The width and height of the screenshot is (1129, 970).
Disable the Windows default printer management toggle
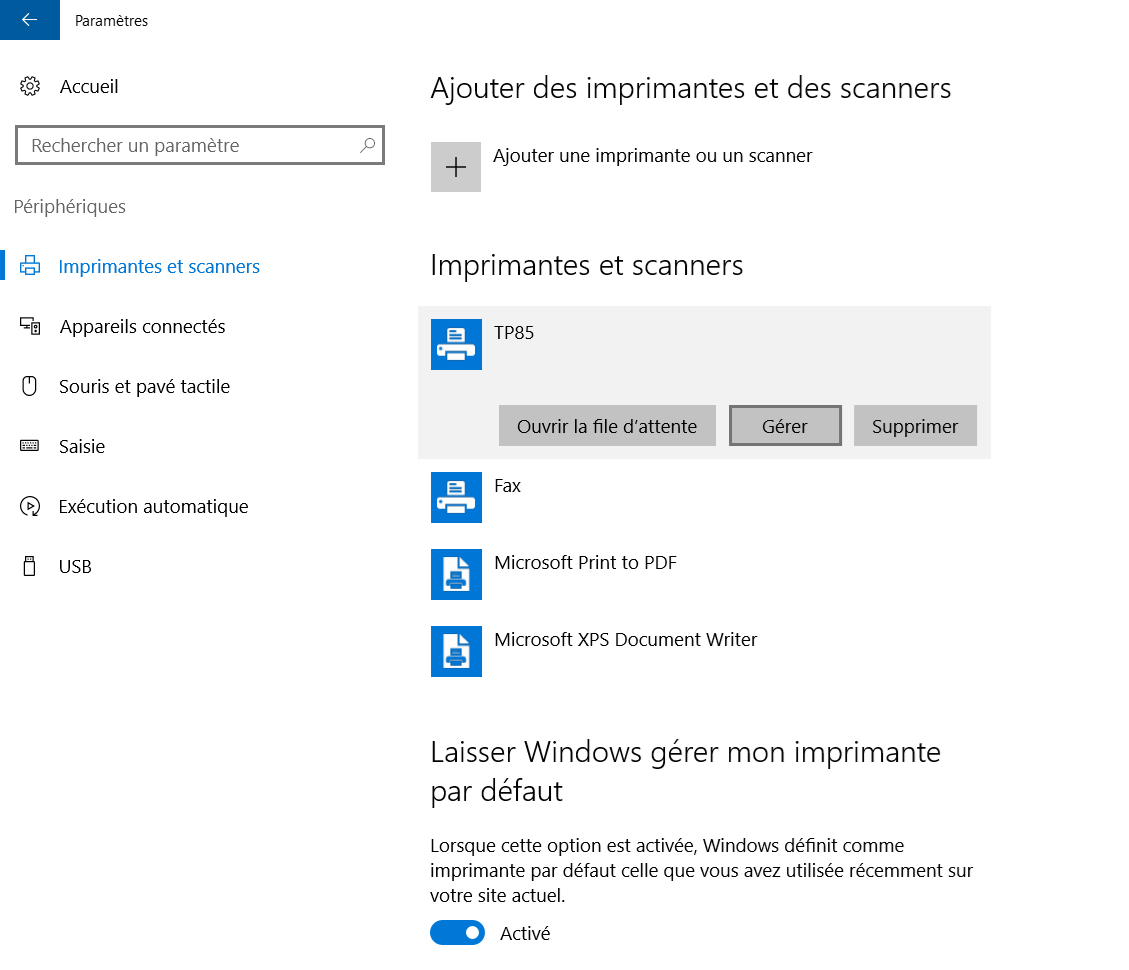[x=457, y=933]
